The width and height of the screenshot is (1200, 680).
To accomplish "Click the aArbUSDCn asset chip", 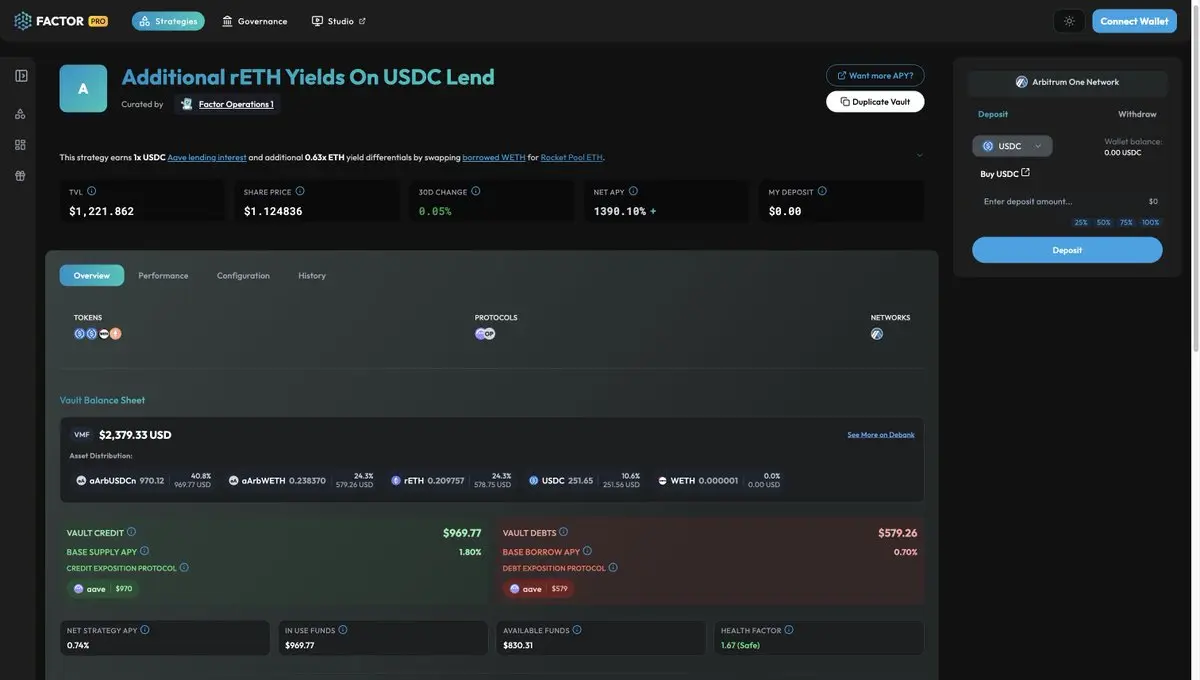I will [144, 481].
